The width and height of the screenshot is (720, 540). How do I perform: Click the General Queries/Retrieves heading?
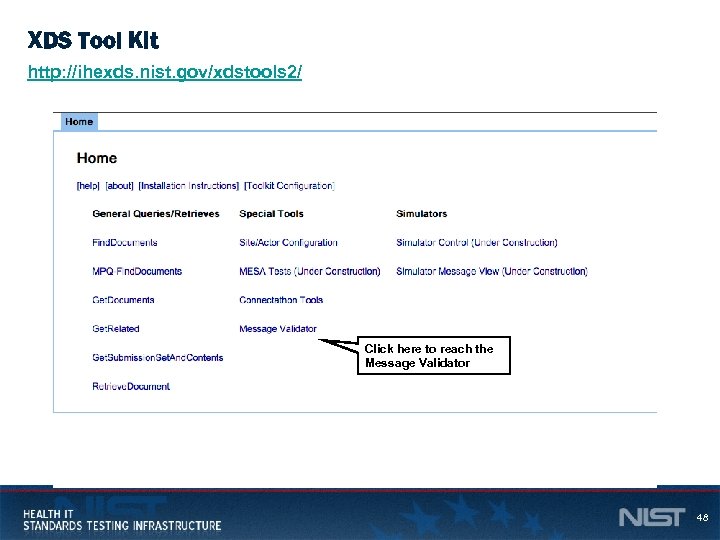pos(156,214)
